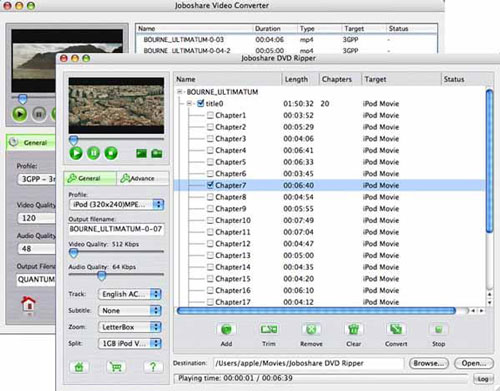Image resolution: width=500 pixels, height=391 pixels.
Task: Click the Add icon in DVD Ripper toolbar
Action: [226, 330]
